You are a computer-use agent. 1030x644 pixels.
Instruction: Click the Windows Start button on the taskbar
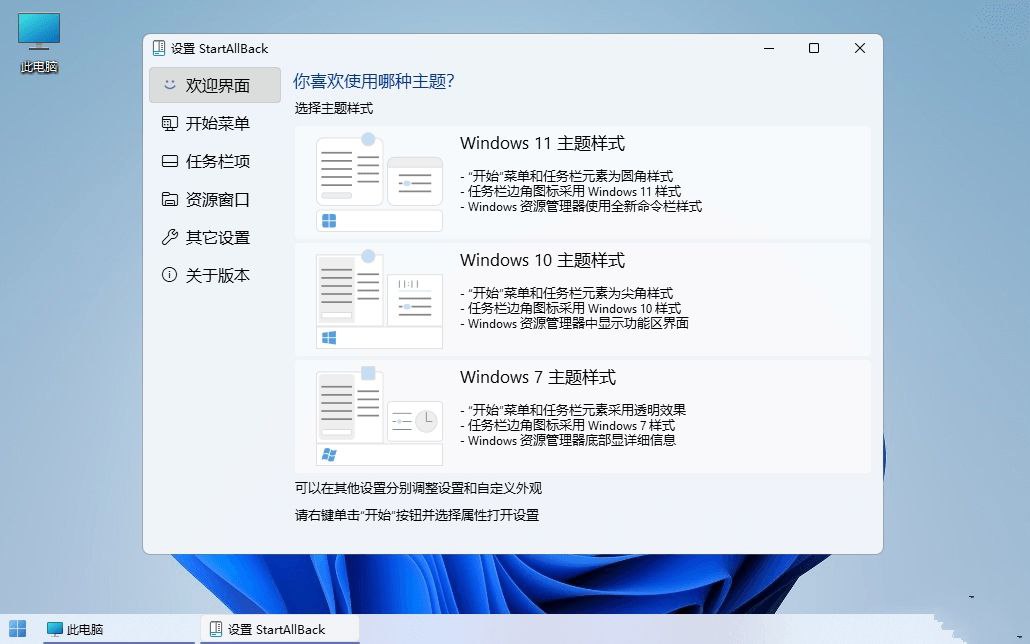click(x=18, y=630)
